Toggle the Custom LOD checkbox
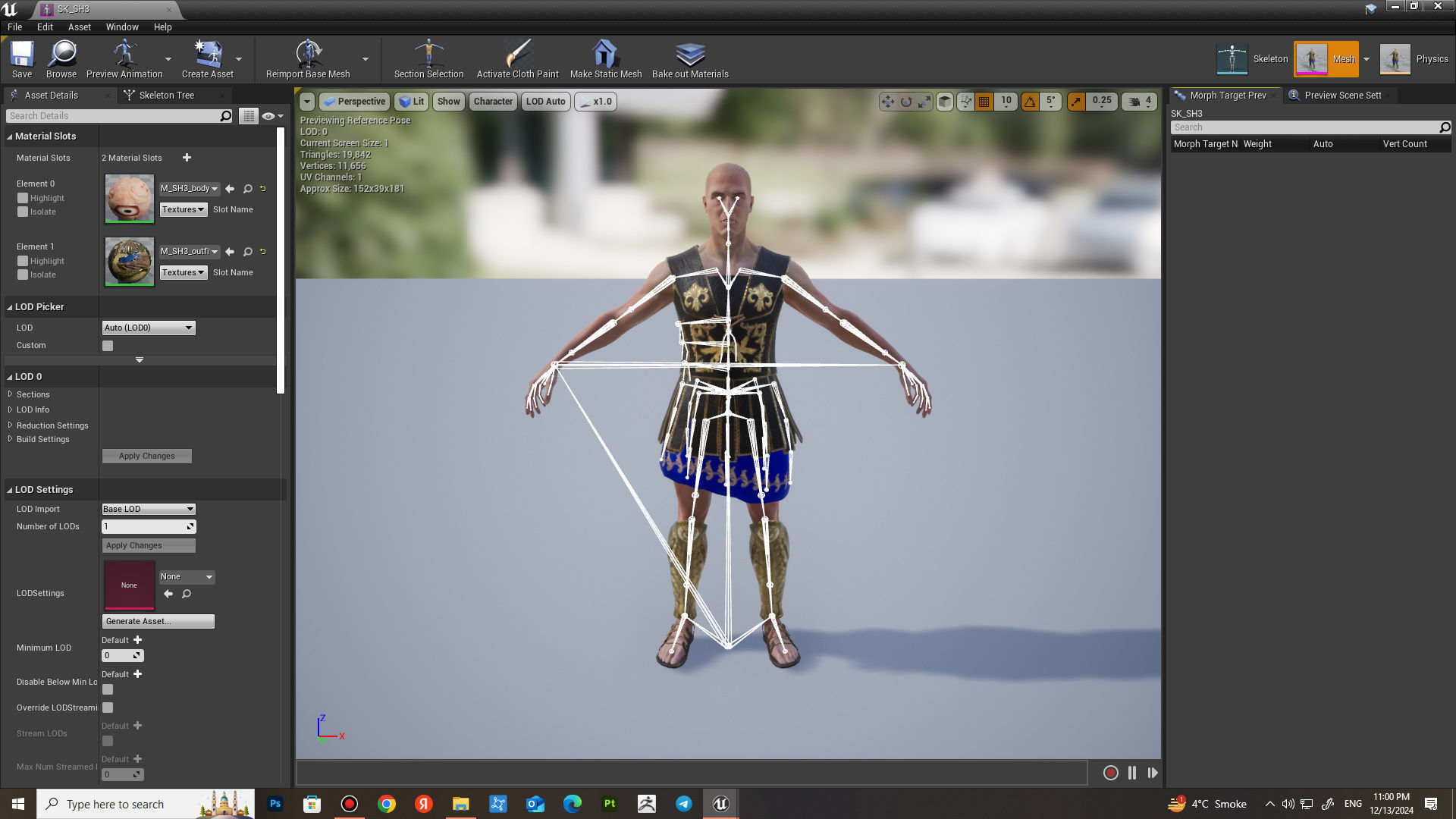Viewport: 1456px width, 819px height. 108,346
